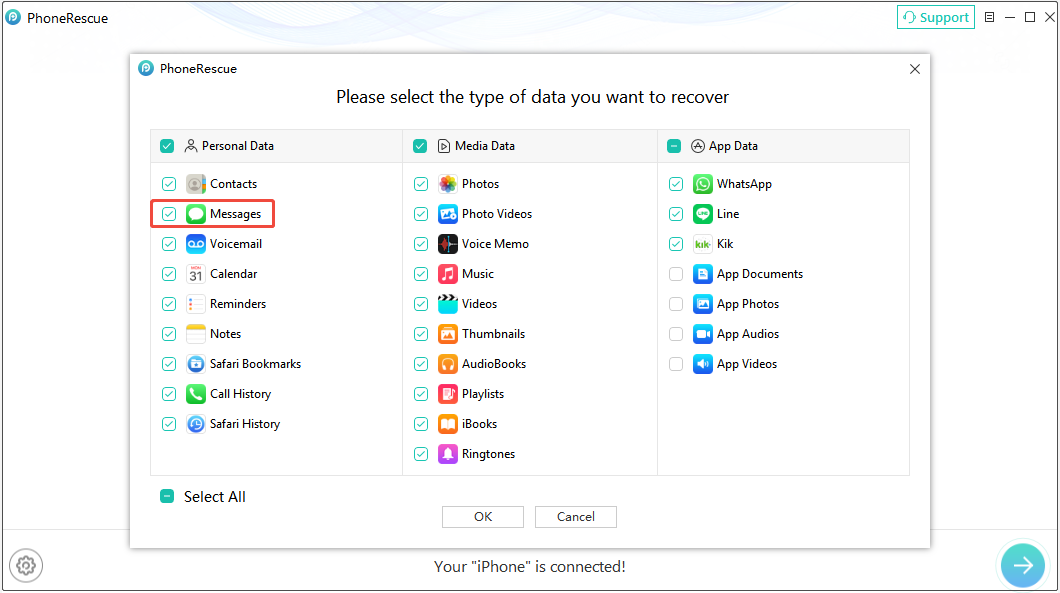
Task: Click the Voicemail icon
Action: click(195, 243)
